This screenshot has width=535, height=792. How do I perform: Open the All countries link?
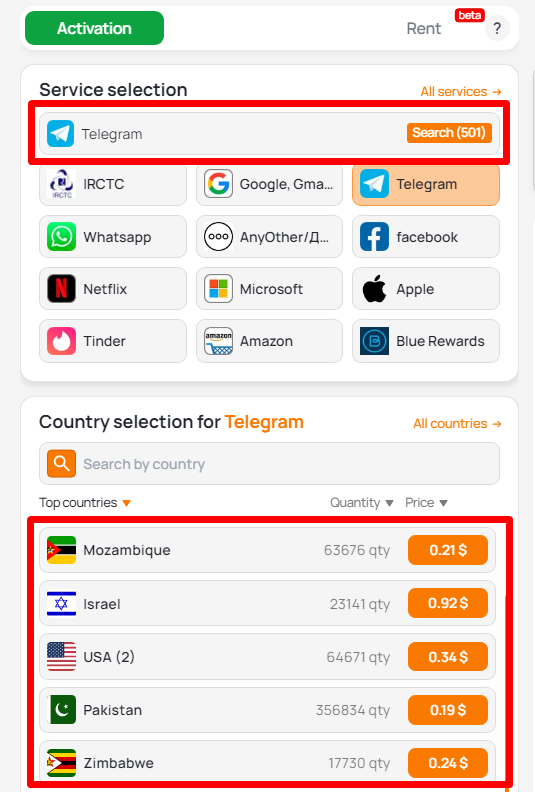tap(457, 423)
